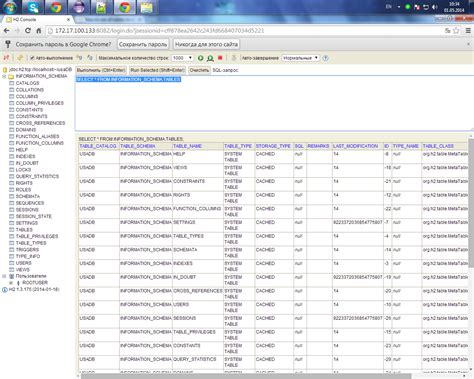Click the refresh icon in H2 toolbar
This screenshot has width=474, height=379.
tap(20, 58)
